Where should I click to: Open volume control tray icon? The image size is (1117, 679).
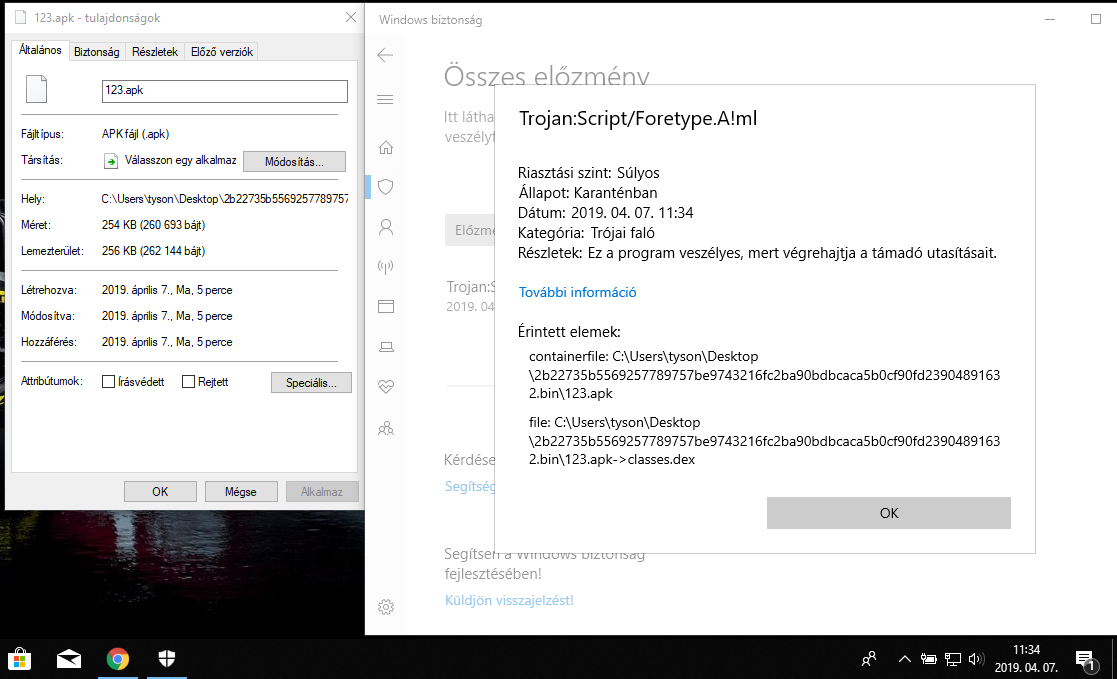(x=976, y=659)
